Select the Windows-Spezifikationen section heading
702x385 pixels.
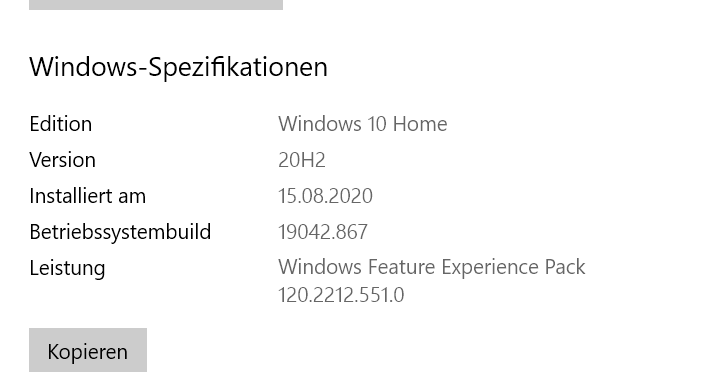(x=178, y=68)
